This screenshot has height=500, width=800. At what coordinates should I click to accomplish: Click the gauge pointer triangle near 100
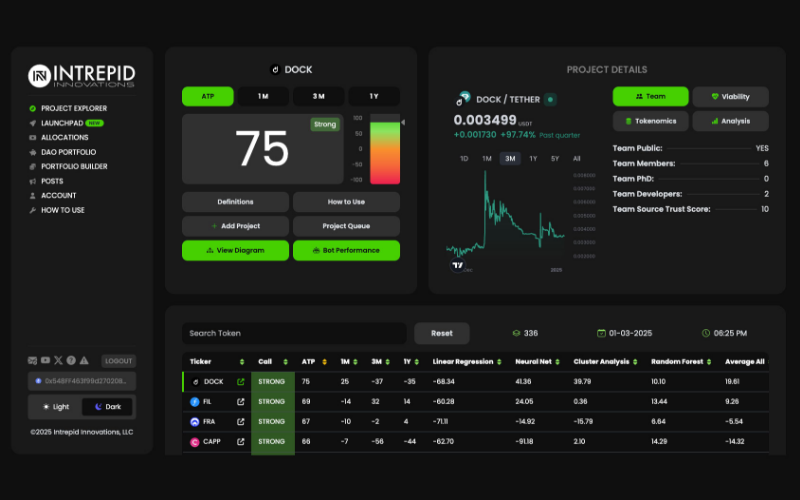(x=403, y=122)
